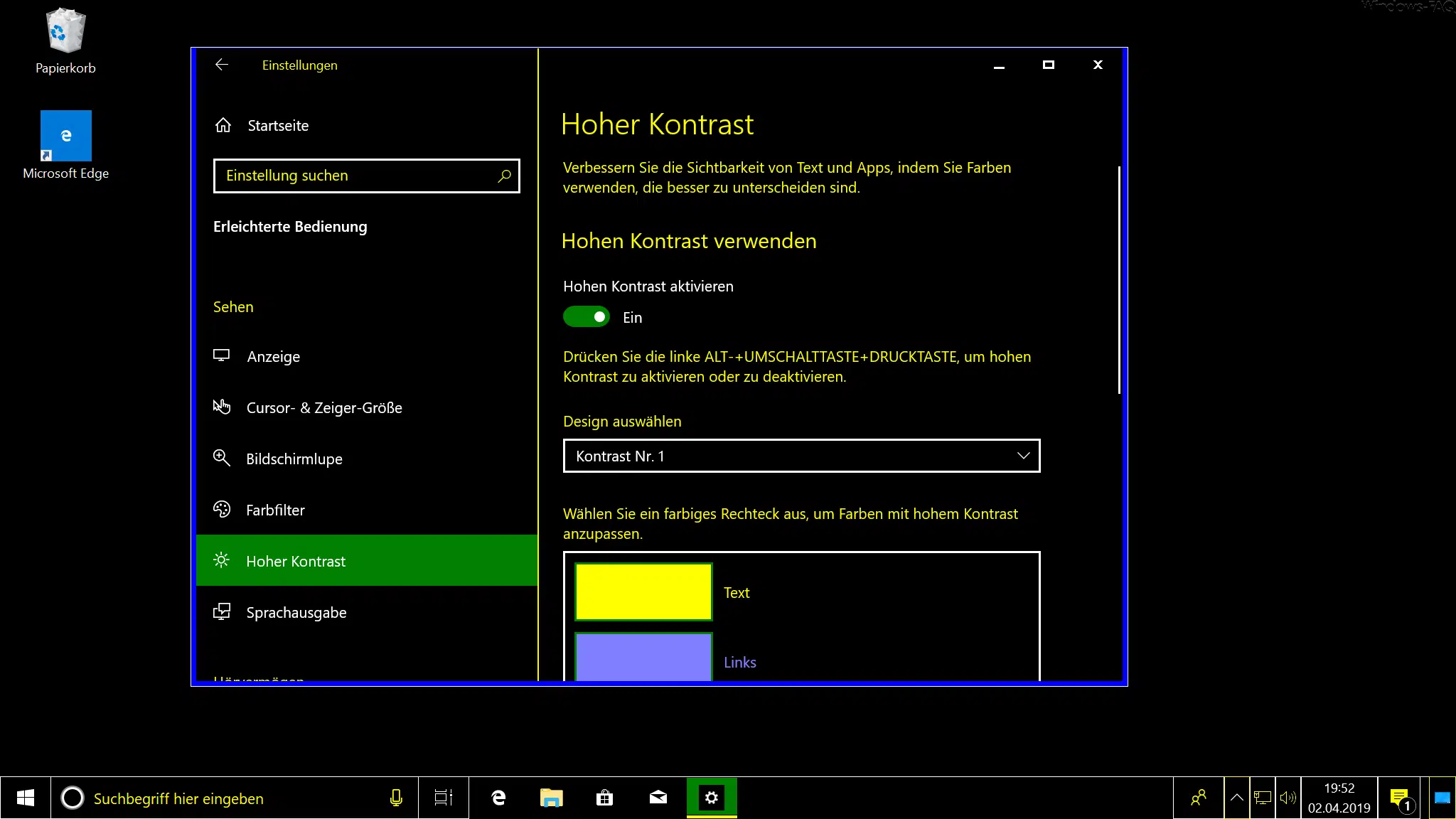Viewport: 1456px width, 819px height.
Task: Click the Startseite home icon
Action: 223,125
